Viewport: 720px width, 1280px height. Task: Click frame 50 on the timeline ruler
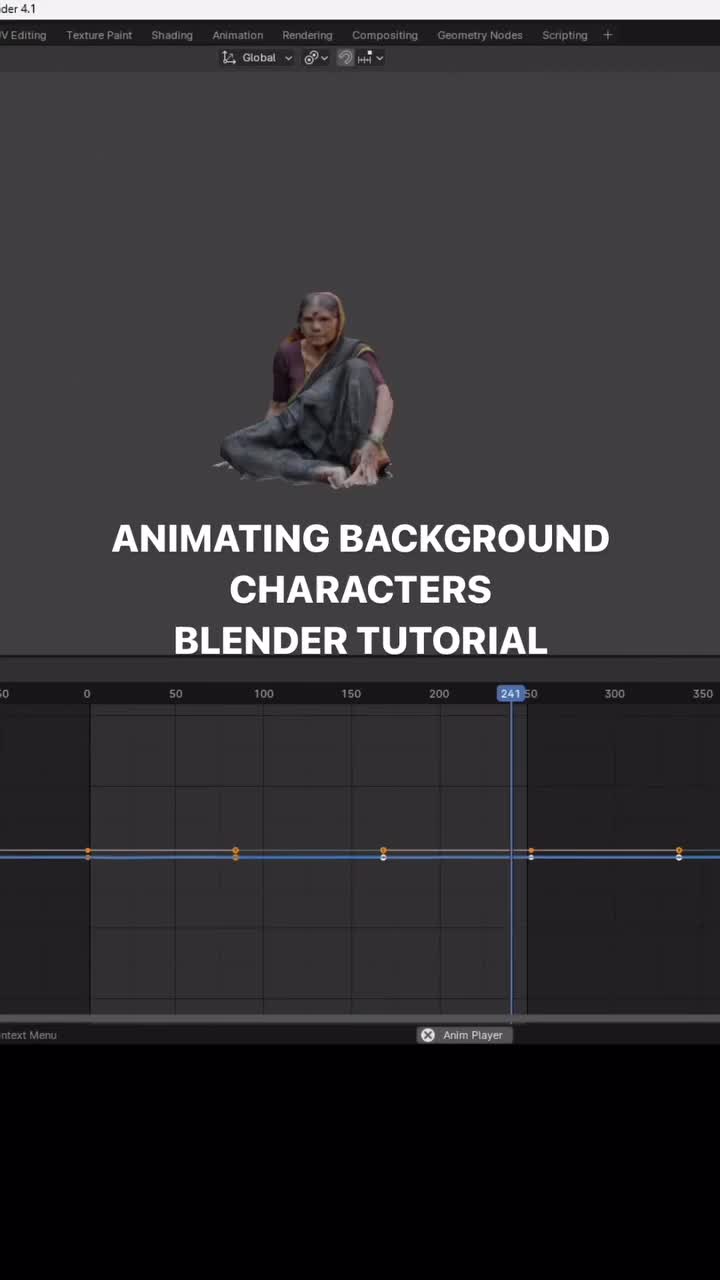point(175,693)
